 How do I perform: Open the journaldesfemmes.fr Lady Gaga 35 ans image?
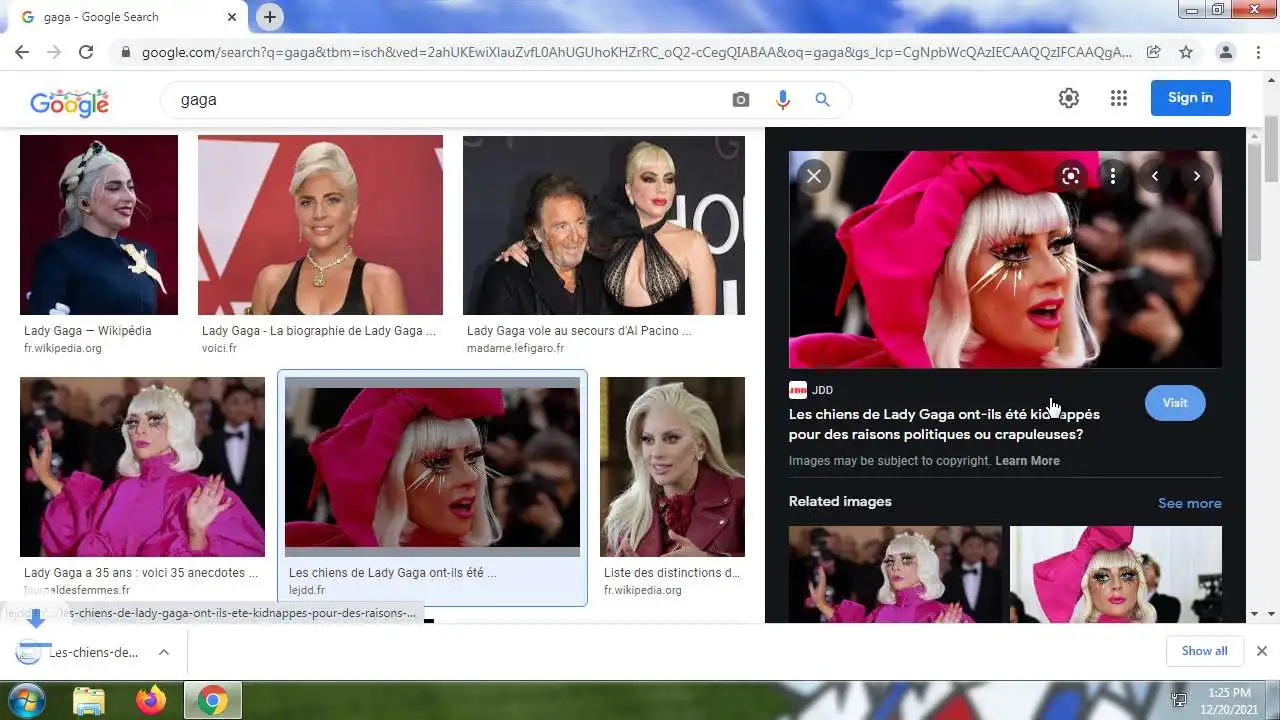(x=142, y=467)
